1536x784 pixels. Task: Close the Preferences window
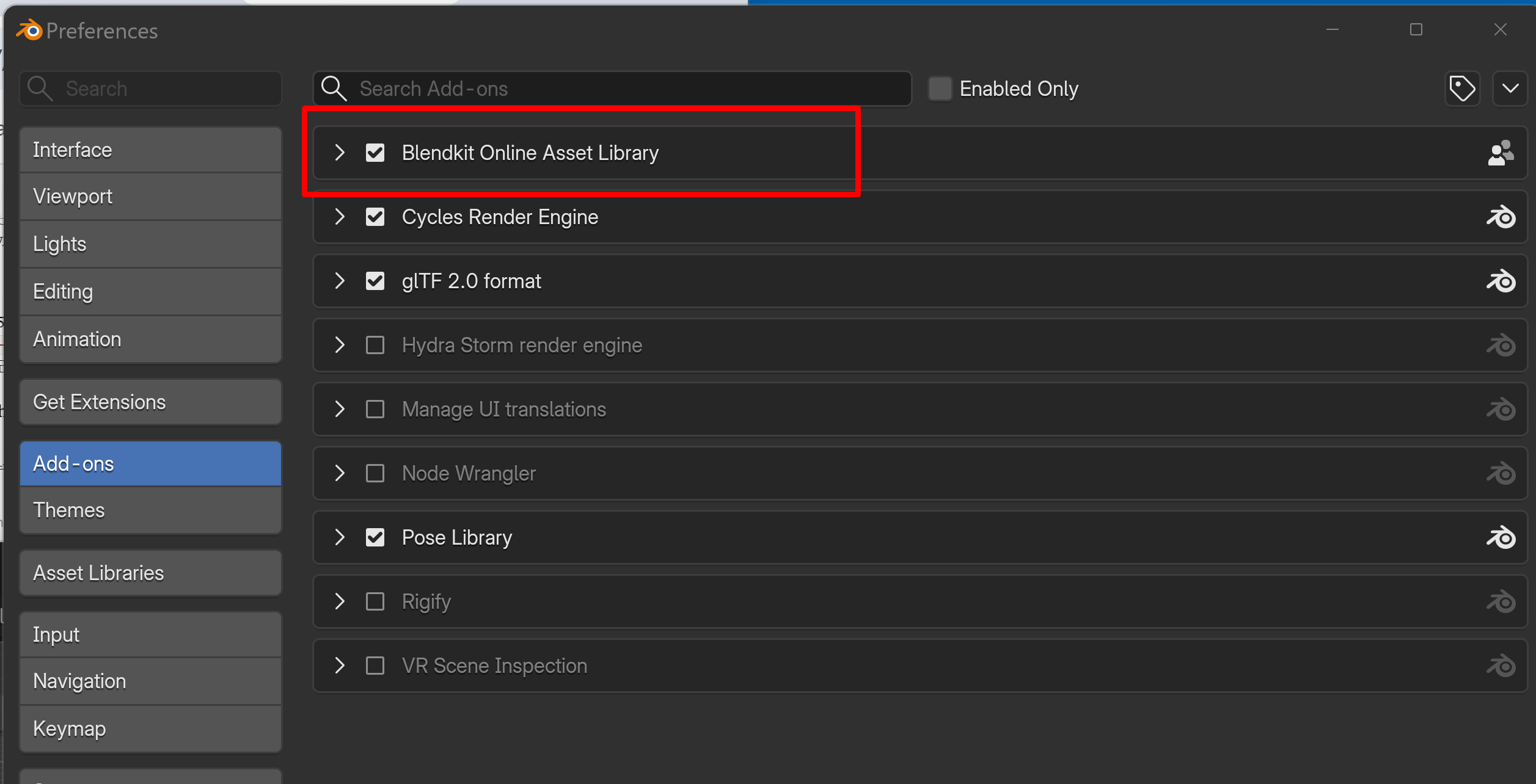click(1500, 29)
